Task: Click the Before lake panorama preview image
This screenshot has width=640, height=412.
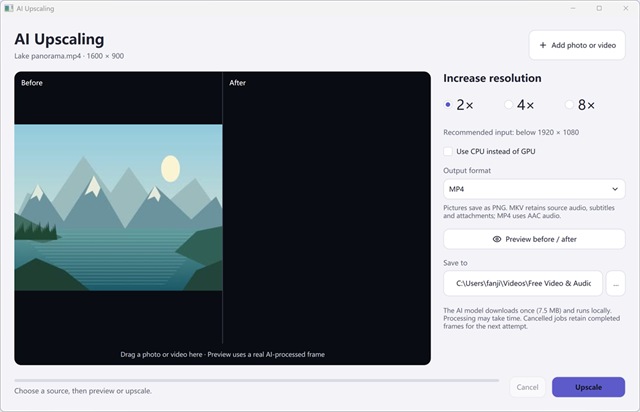Action: point(118,207)
